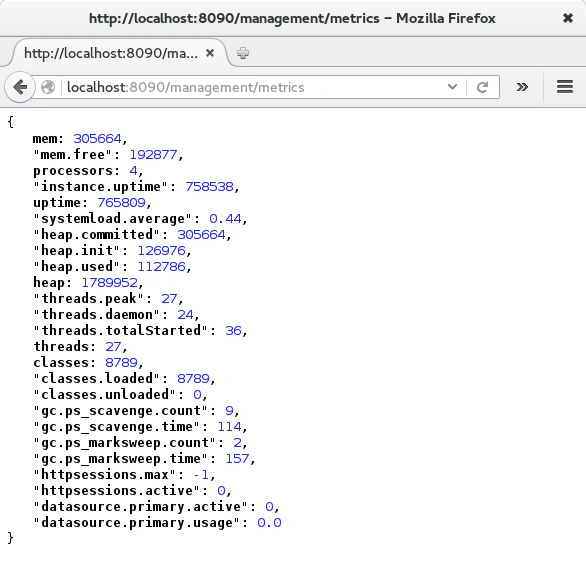586x565 pixels.
Task: Click the heap value 1789952
Action: (110, 282)
